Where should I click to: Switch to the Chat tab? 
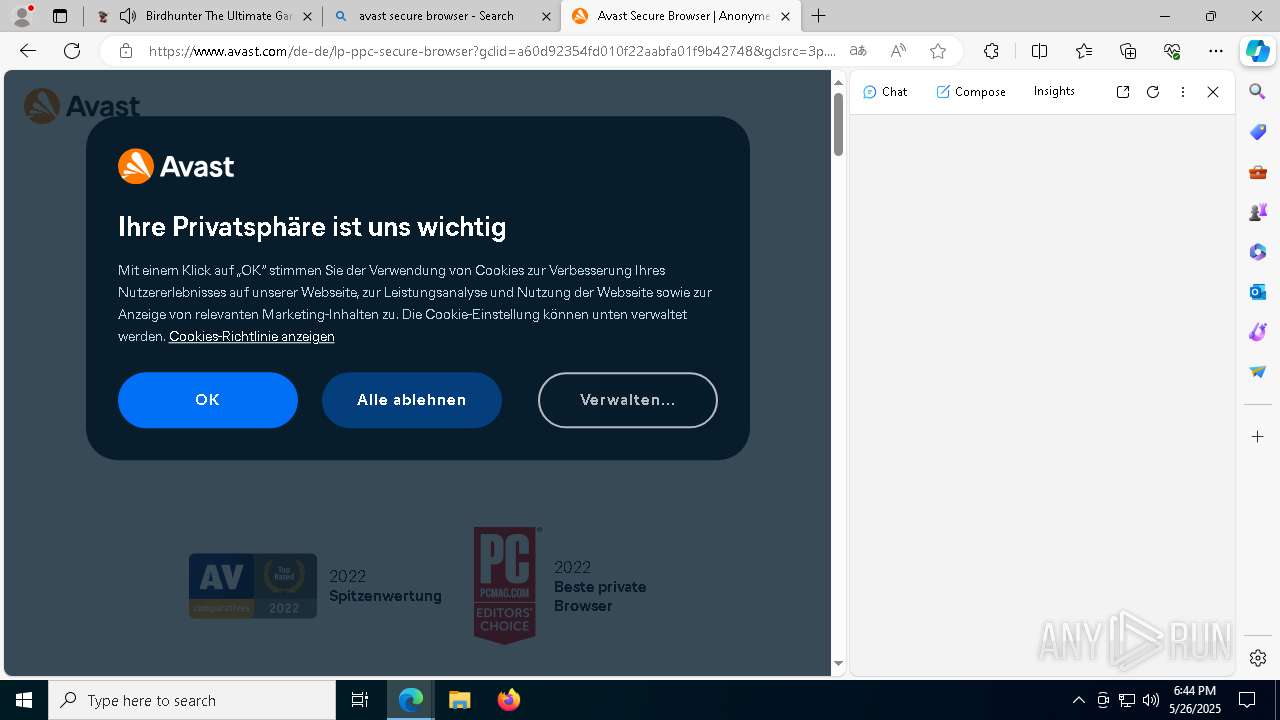click(x=885, y=92)
